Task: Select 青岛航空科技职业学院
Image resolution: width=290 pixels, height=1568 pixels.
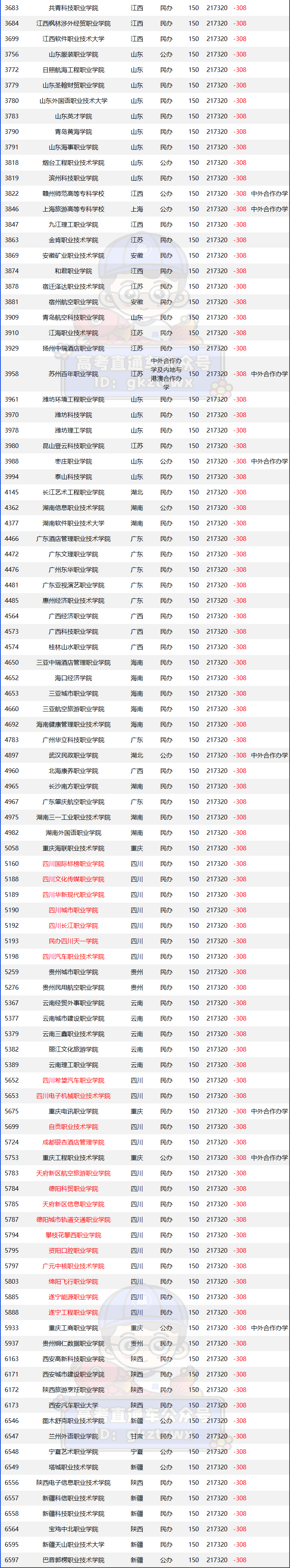Action: pos(73,317)
